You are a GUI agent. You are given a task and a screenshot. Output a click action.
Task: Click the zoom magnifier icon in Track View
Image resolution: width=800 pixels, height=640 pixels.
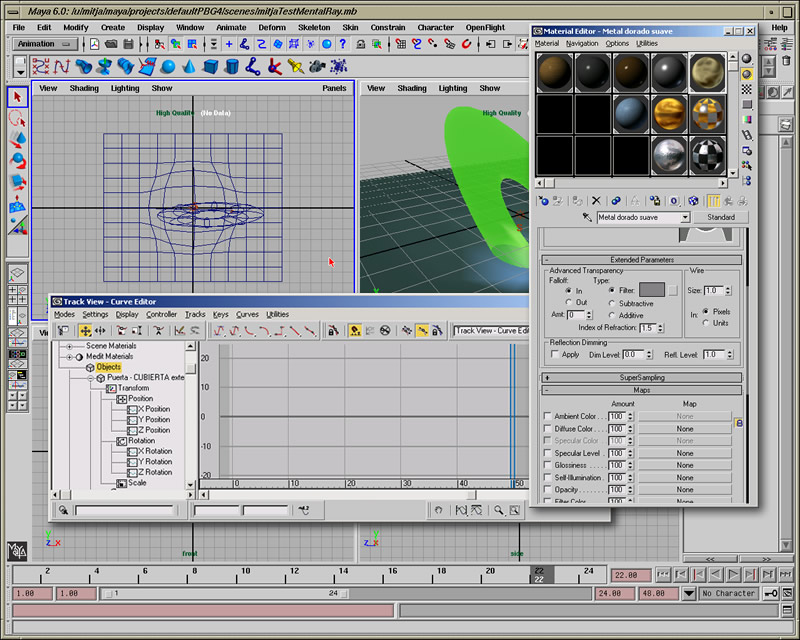click(498, 510)
